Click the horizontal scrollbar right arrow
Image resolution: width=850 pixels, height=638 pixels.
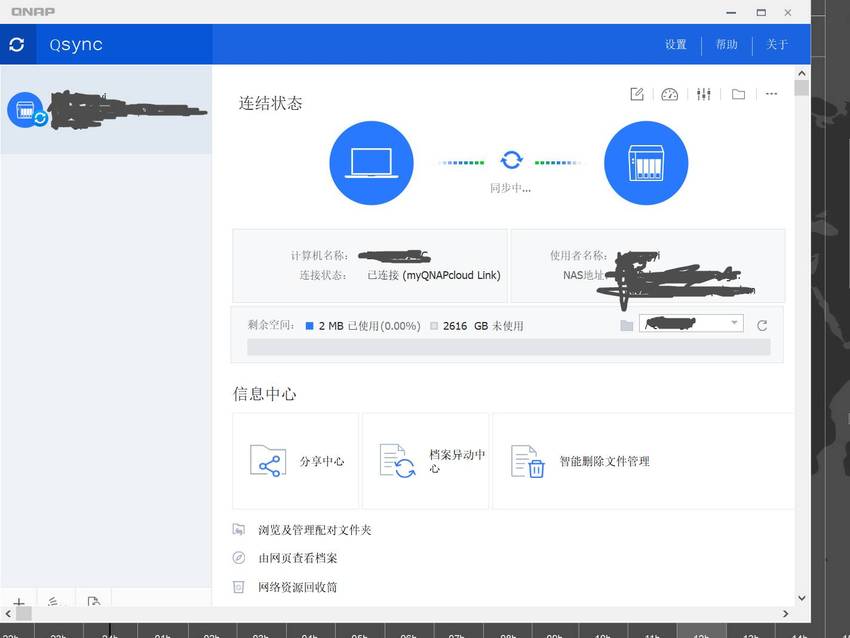pyautogui.click(x=785, y=614)
